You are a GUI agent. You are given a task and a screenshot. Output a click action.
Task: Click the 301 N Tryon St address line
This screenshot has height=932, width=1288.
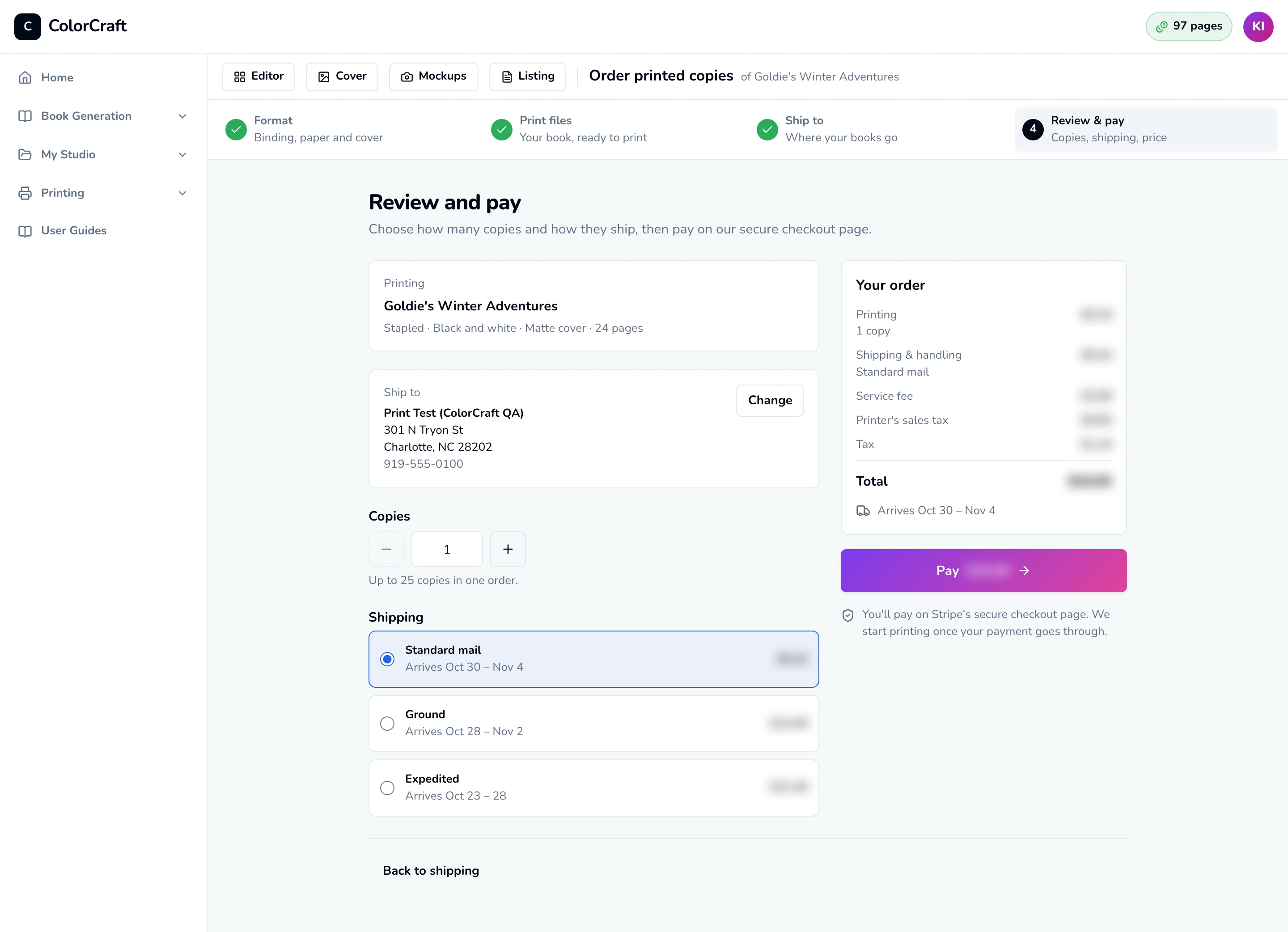tap(424, 430)
